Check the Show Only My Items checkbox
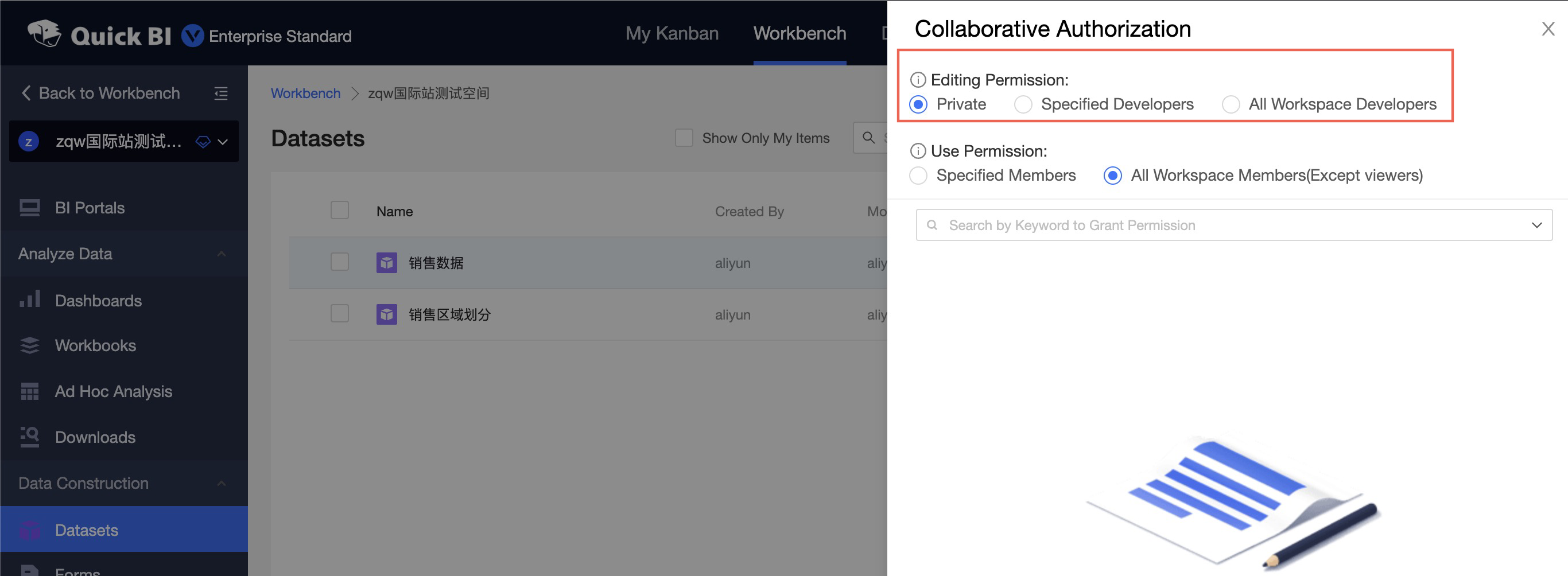The image size is (1568, 576). tap(684, 138)
